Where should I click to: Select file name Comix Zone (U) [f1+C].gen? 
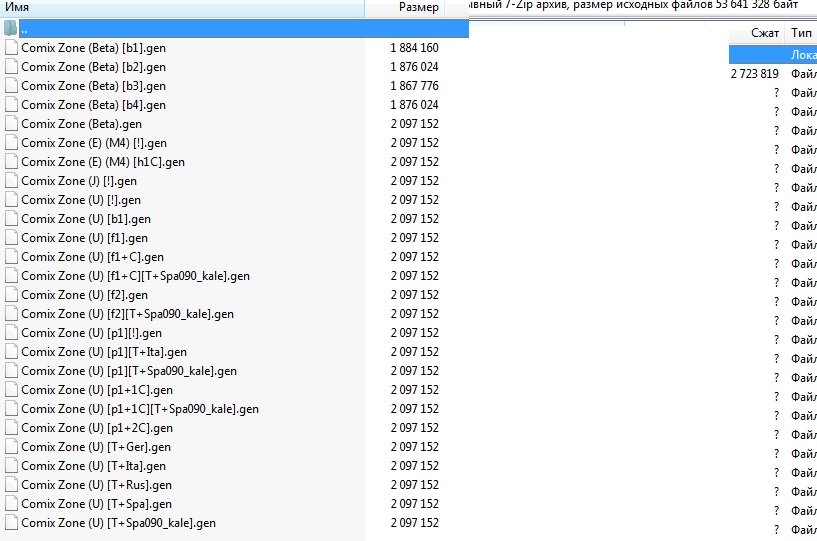[92, 257]
